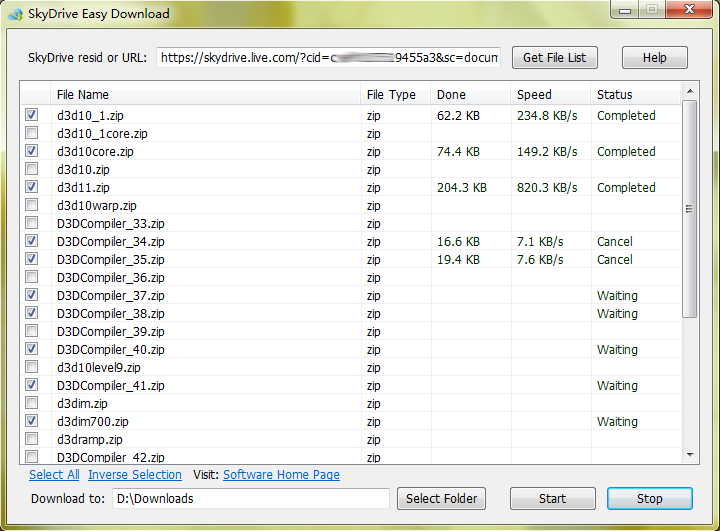Select the d3dramp.zip file name
The height and width of the screenshot is (531, 720).
(90, 440)
